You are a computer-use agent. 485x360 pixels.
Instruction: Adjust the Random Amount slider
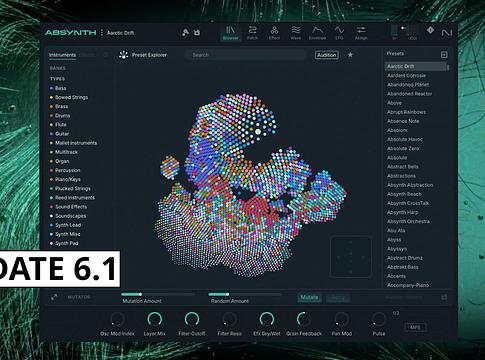(245, 294)
